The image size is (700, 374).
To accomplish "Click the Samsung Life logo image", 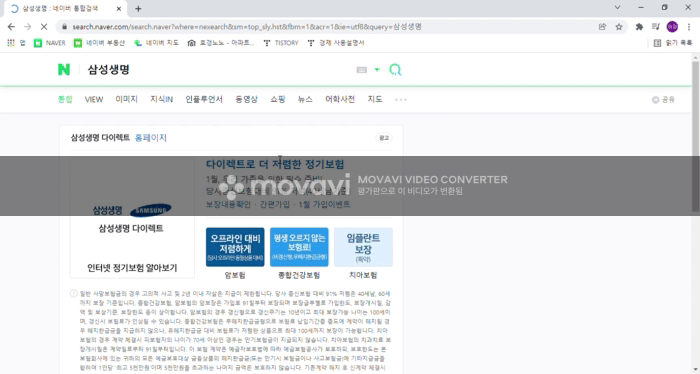I will point(132,211).
